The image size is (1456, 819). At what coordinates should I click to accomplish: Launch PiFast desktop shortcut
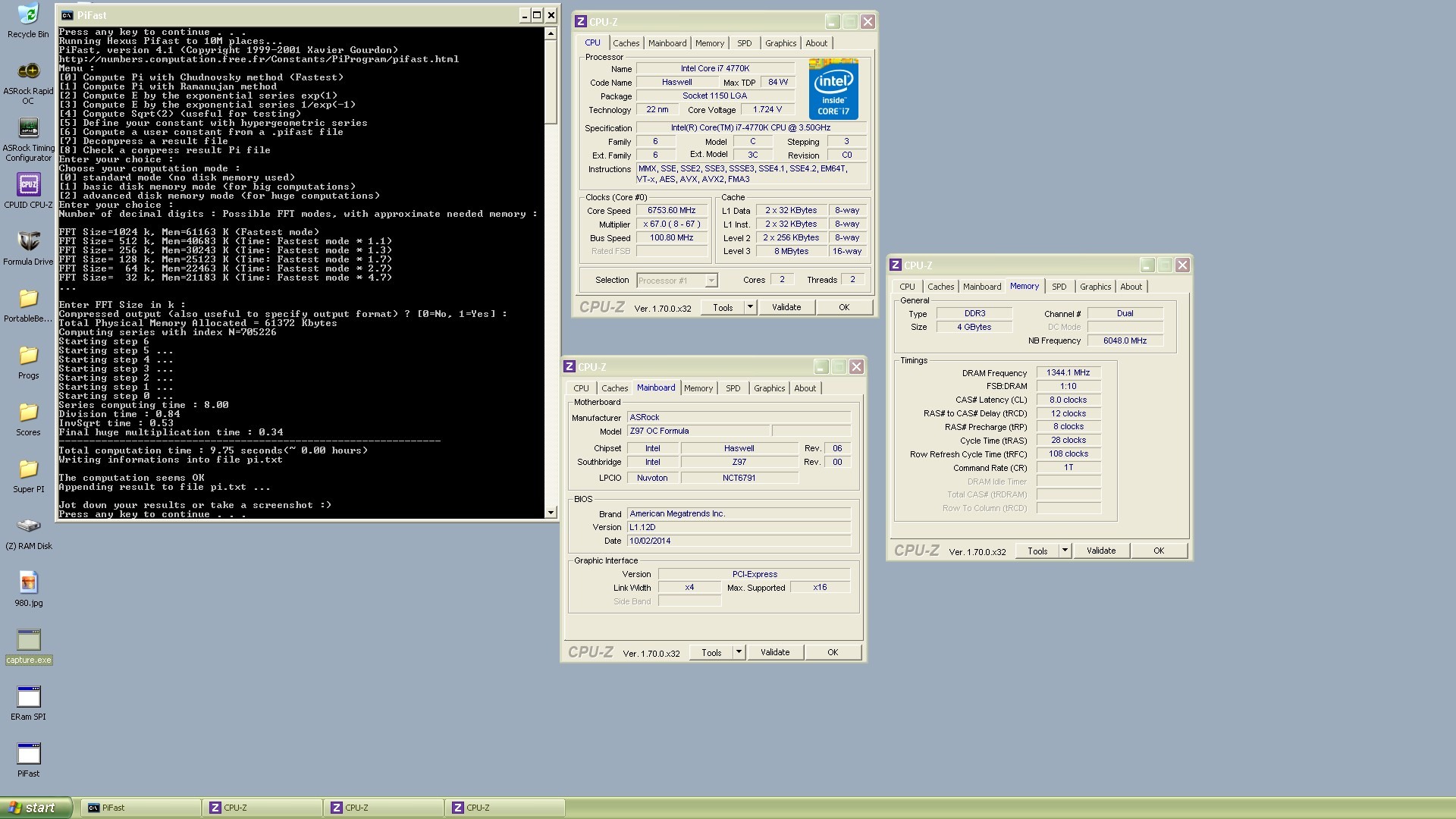pyautogui.click(x=28, y=760)
